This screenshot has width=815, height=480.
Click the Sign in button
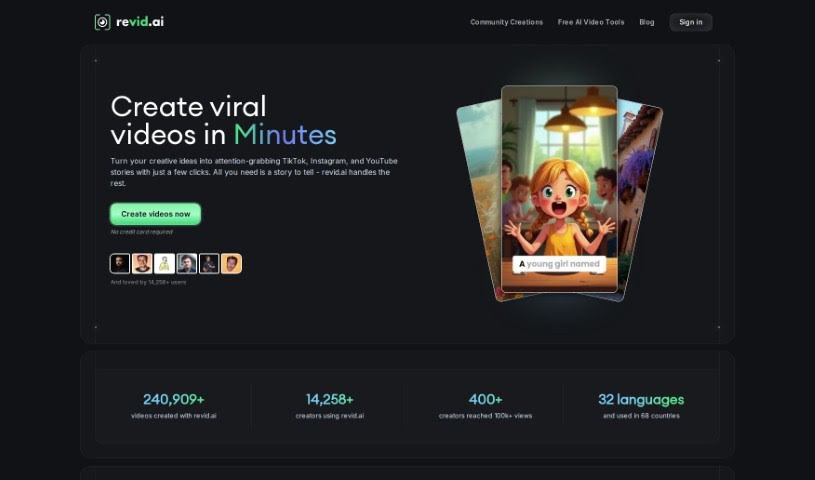pos(691,22)
